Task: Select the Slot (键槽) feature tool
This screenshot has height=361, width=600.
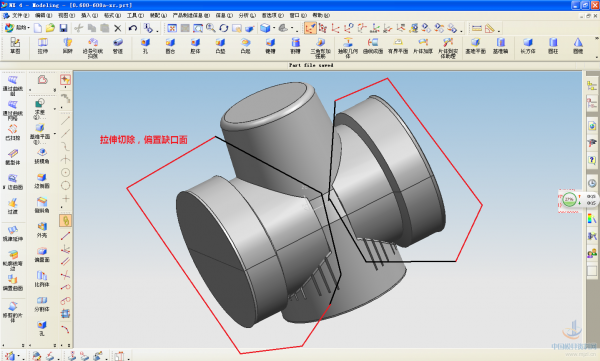Action: tap(270, 46)
